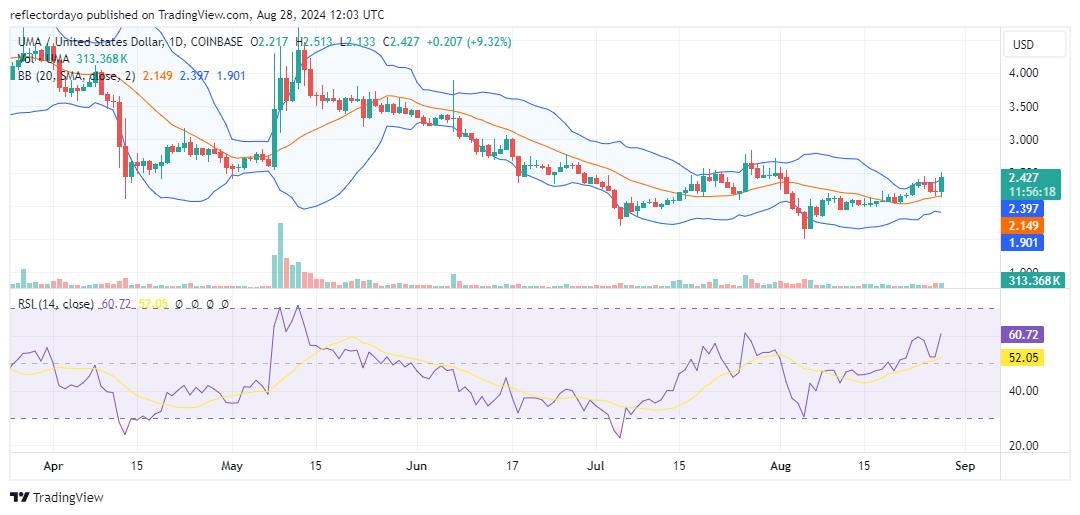This screenshot has width=1080, height=515.
Task: Click the orange basis label 2.149
Action: coord(1024,225)
